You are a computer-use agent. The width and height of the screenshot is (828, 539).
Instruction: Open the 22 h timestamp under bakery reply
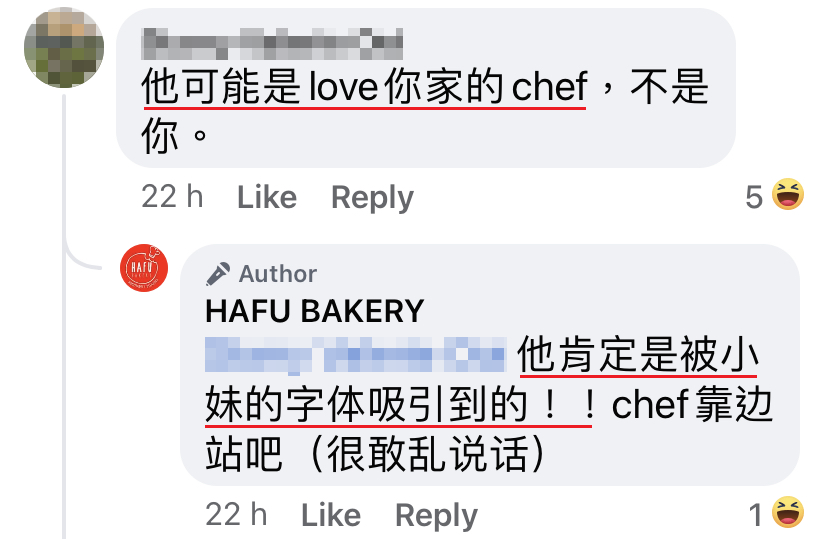coord(236,514)
